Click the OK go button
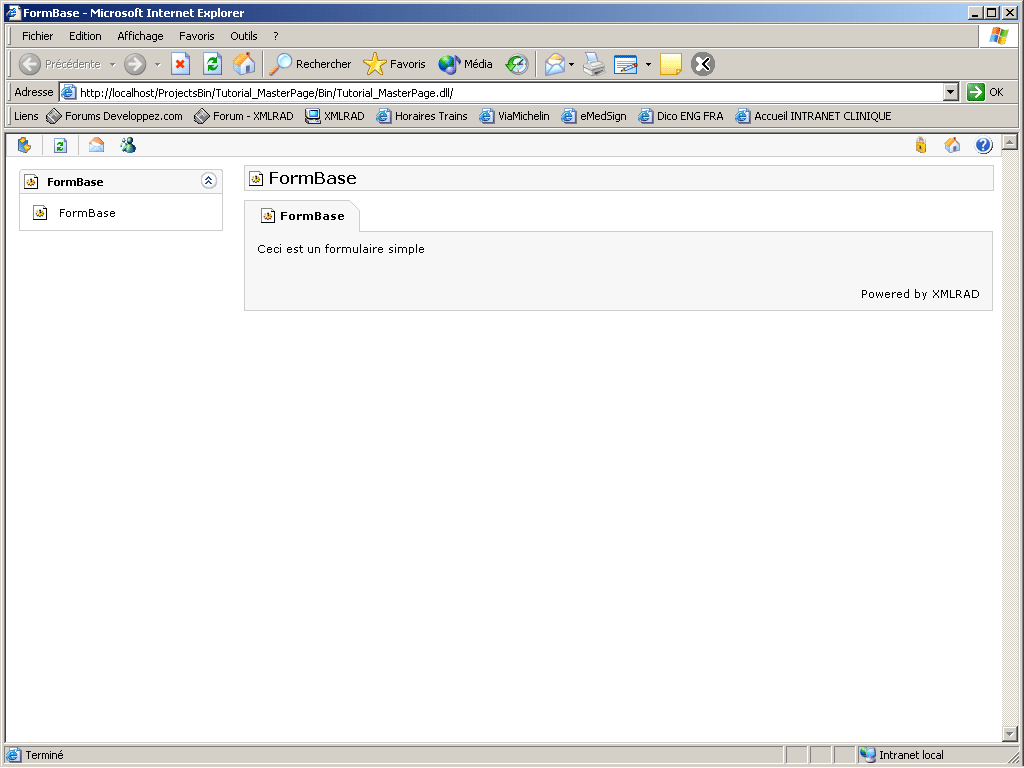The height and width of the screenshot is (768, 1024). pyautogui.click(x=986, y=92)
